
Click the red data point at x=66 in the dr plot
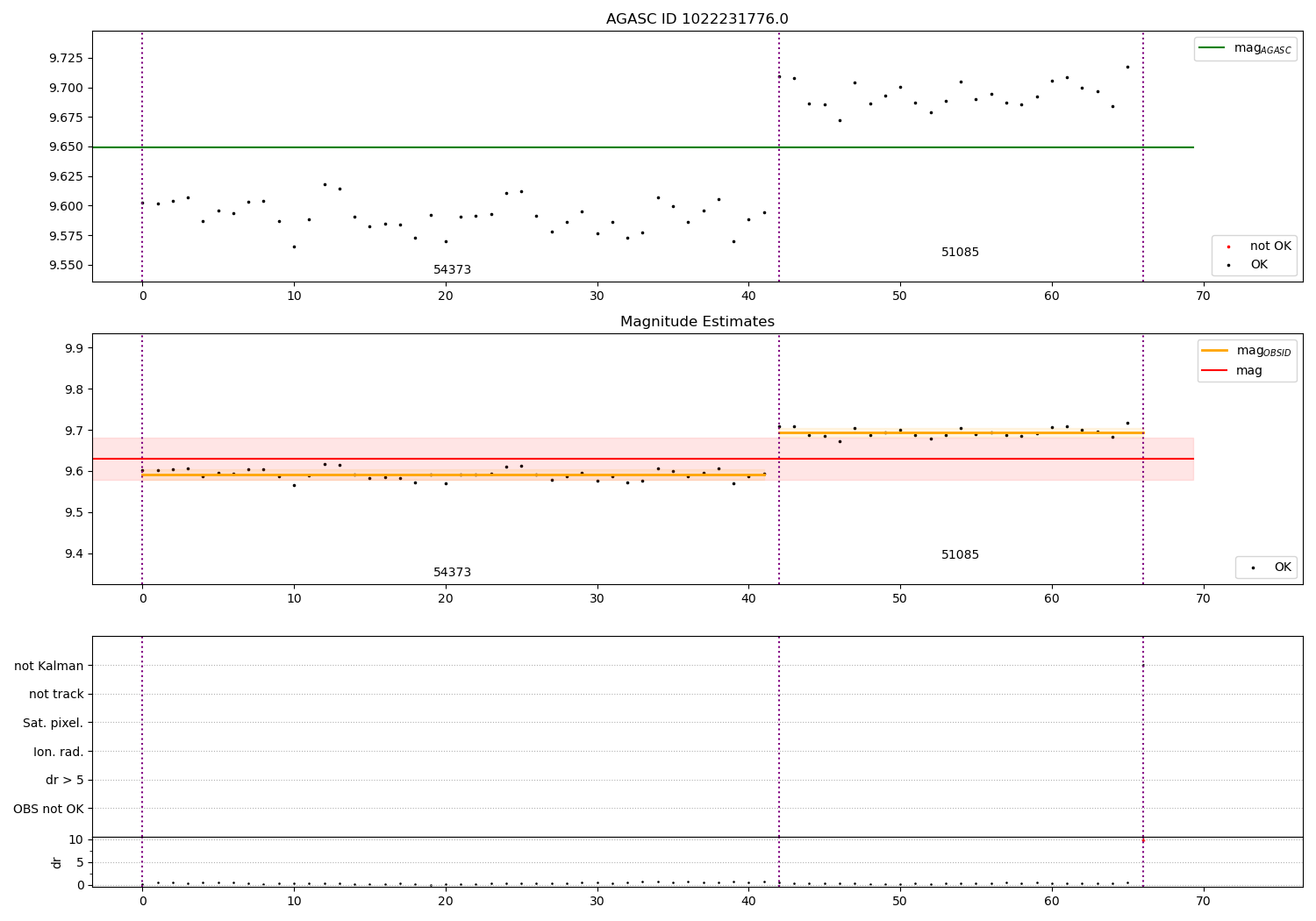1142,840
